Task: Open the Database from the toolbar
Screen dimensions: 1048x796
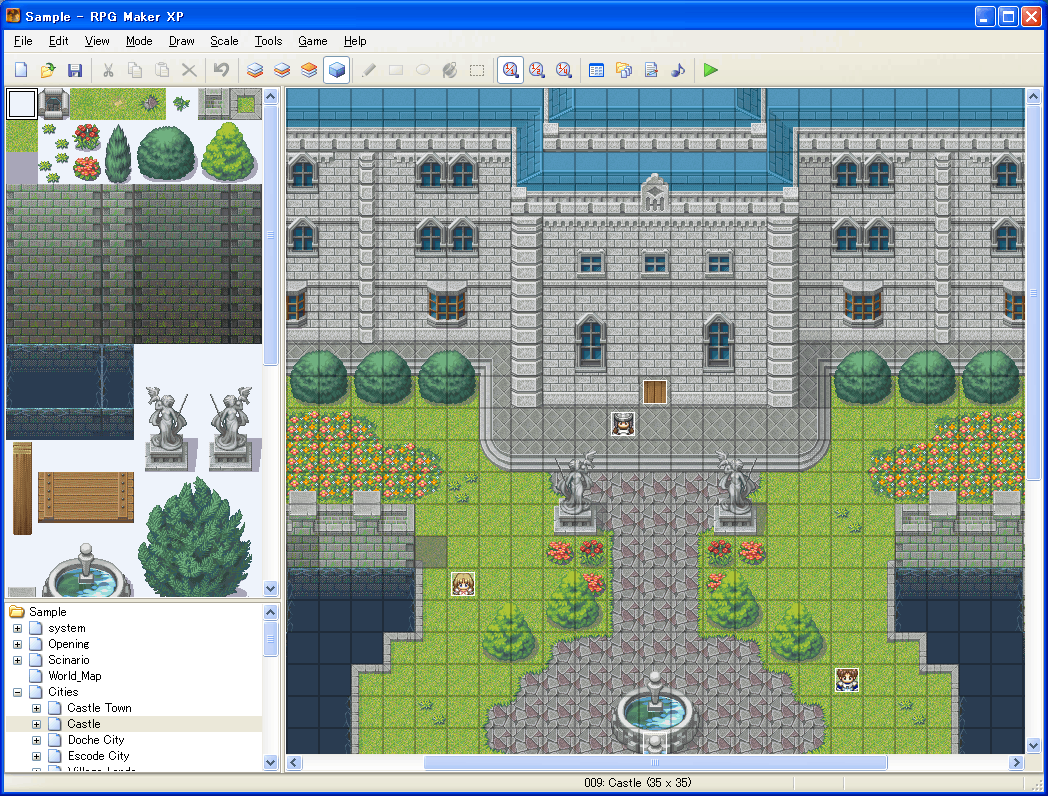Action: pyautogui.click(x=597, y=70)
